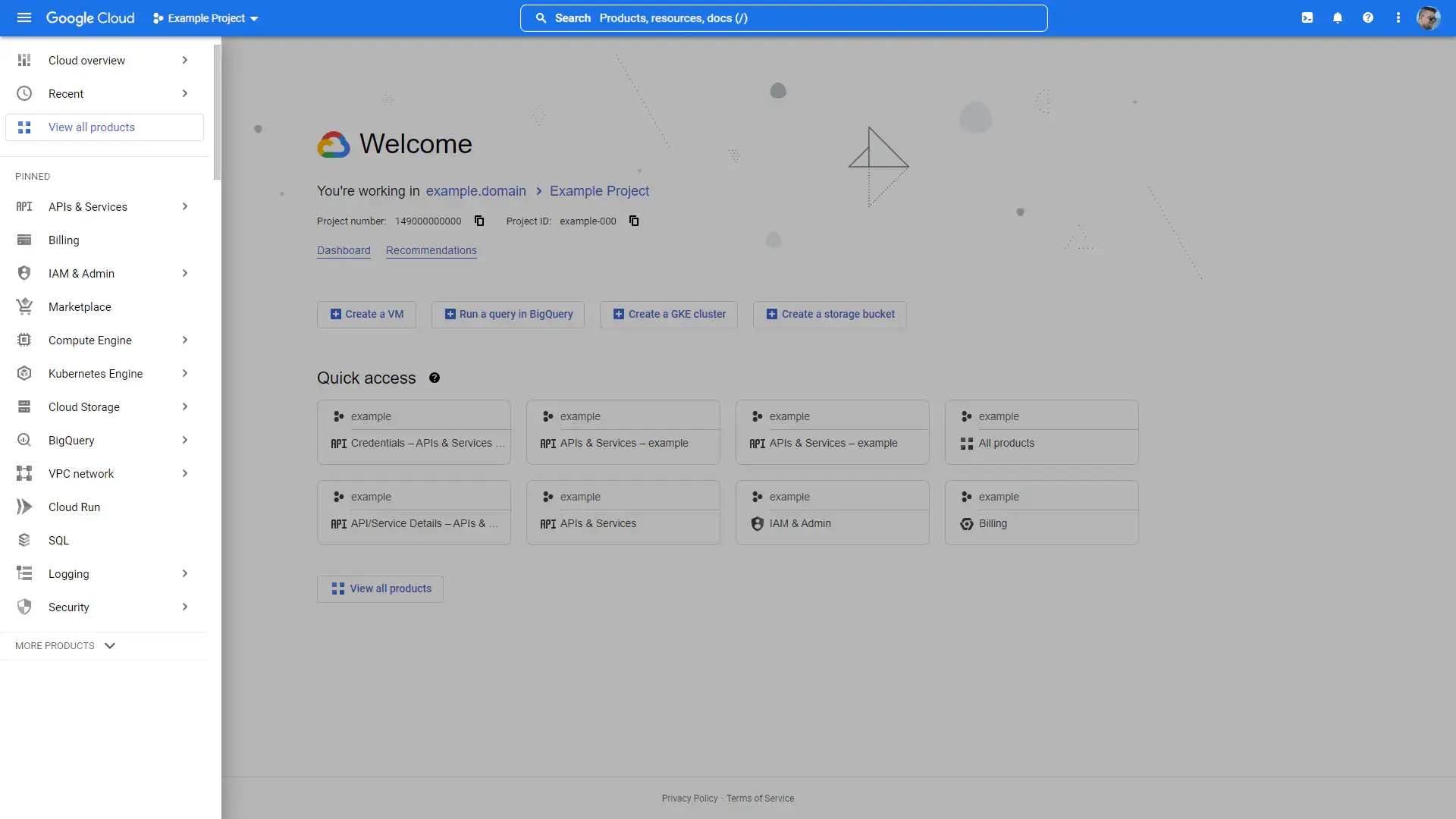1456x819 pixels.
Task: Open View all products in sidebar
Action: 105,127
